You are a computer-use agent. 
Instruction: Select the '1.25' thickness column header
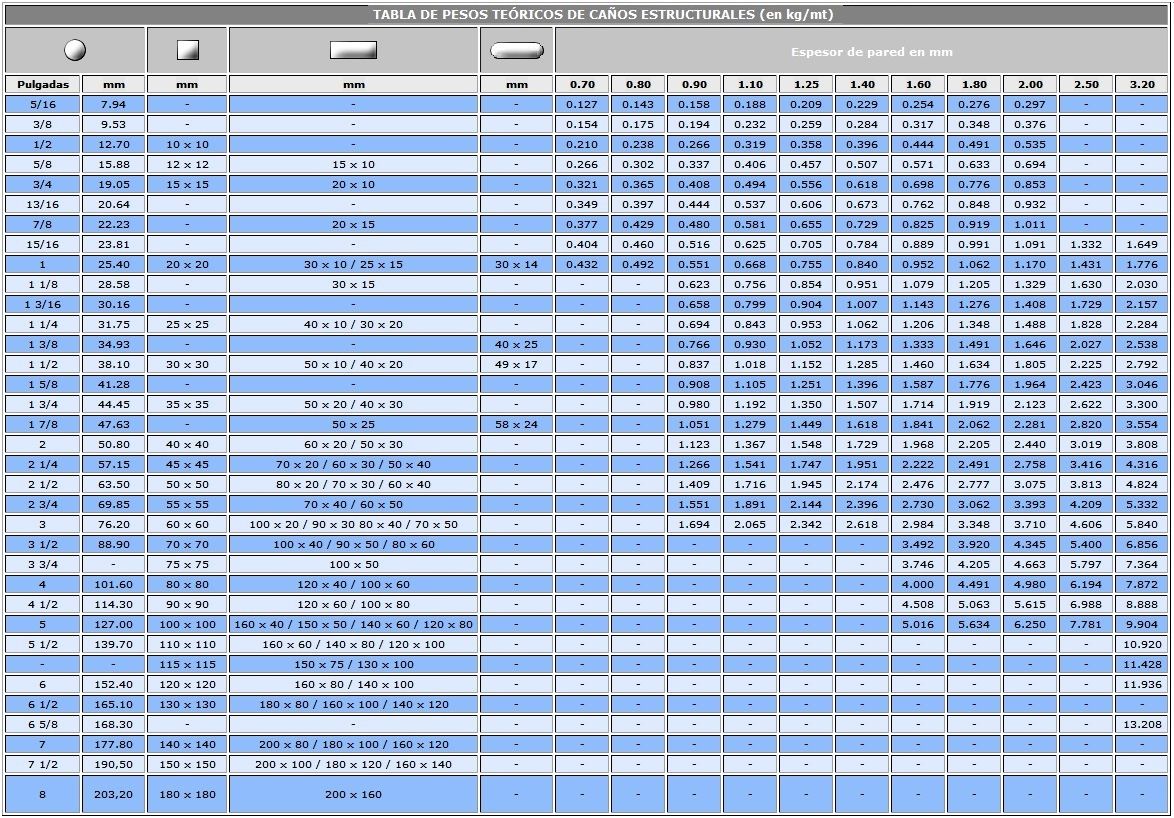806,85
